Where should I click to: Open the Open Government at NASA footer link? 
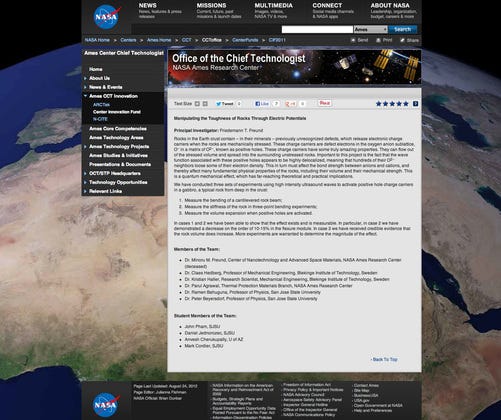click(378, 405)
